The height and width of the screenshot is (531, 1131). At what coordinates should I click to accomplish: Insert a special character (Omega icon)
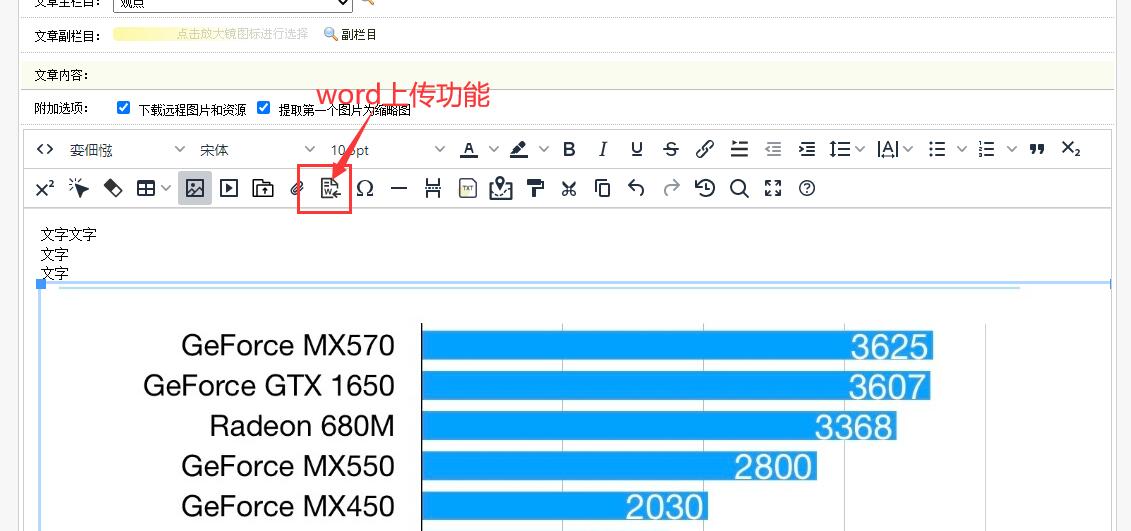pyautogui.click(x=365, y=188)
